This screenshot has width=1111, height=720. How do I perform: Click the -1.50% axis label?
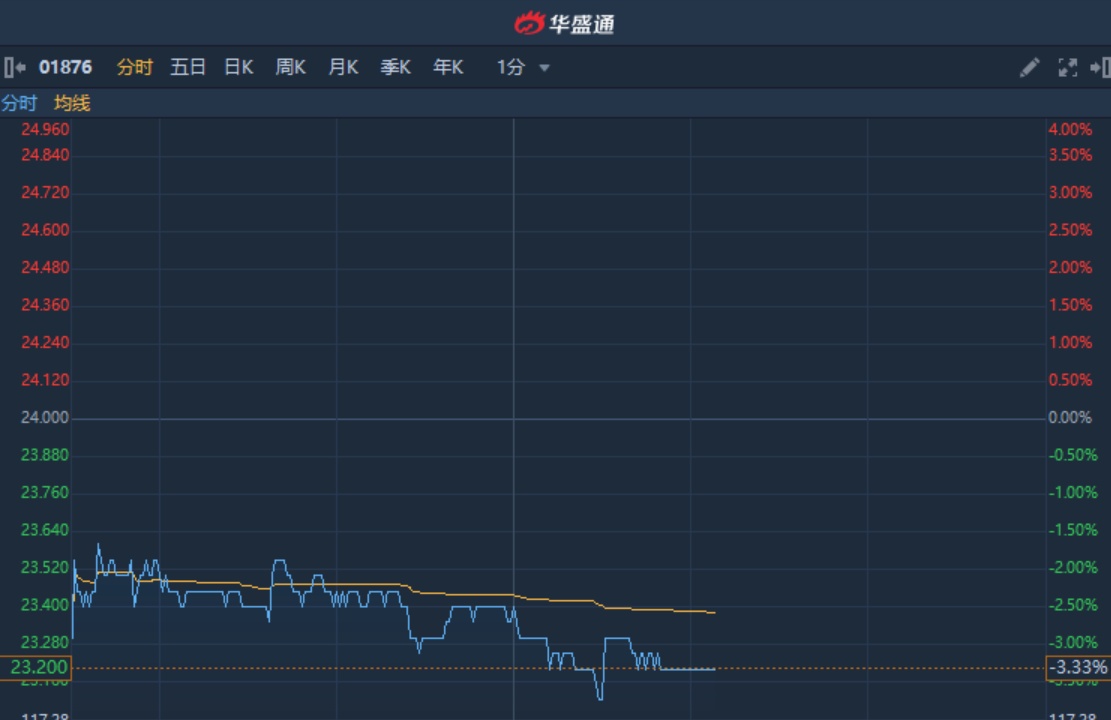pos(1073,530)
